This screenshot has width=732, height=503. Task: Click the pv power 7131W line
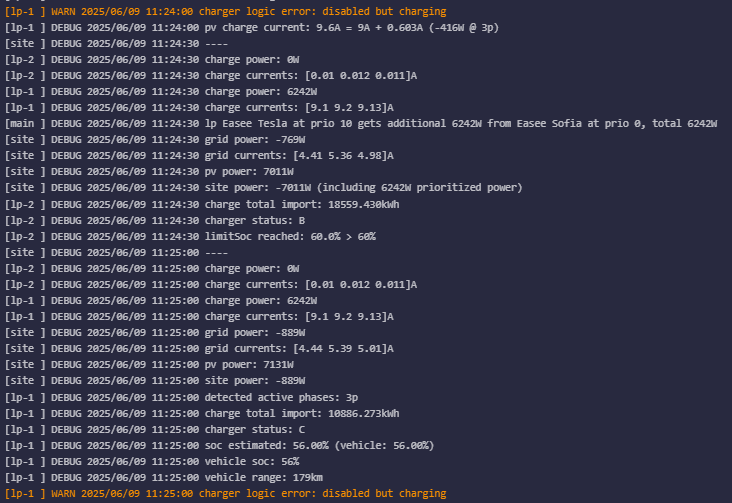pyautogui.click(x=249, y=364)
